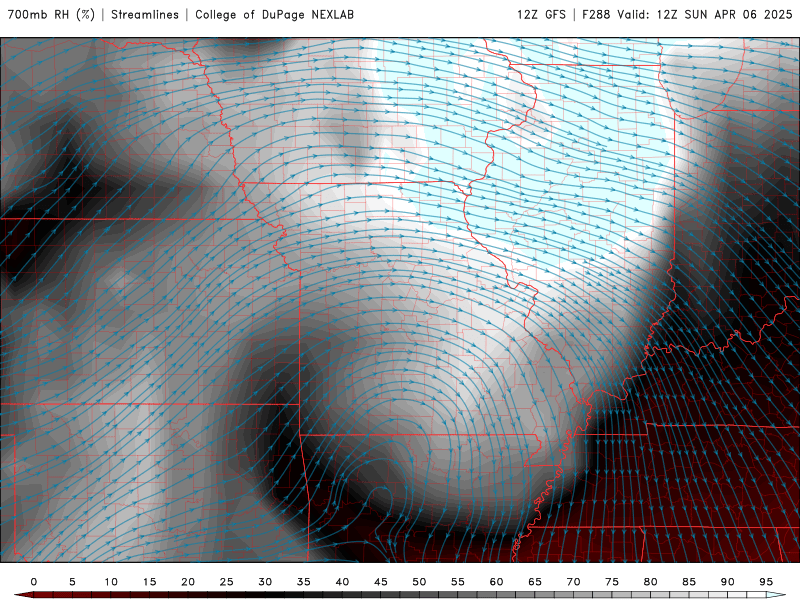Click the 'College of DuPage NEXLAB' text

pos(274,14)
